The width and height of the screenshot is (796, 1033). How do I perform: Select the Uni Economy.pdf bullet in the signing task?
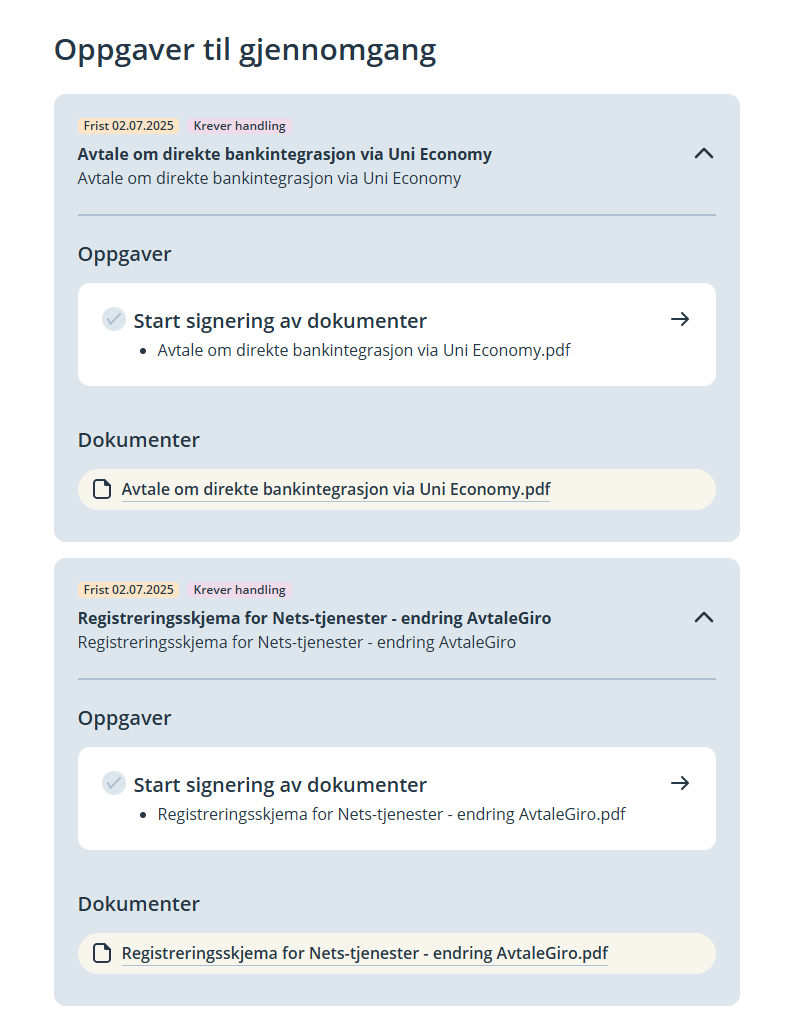point(364,351)
